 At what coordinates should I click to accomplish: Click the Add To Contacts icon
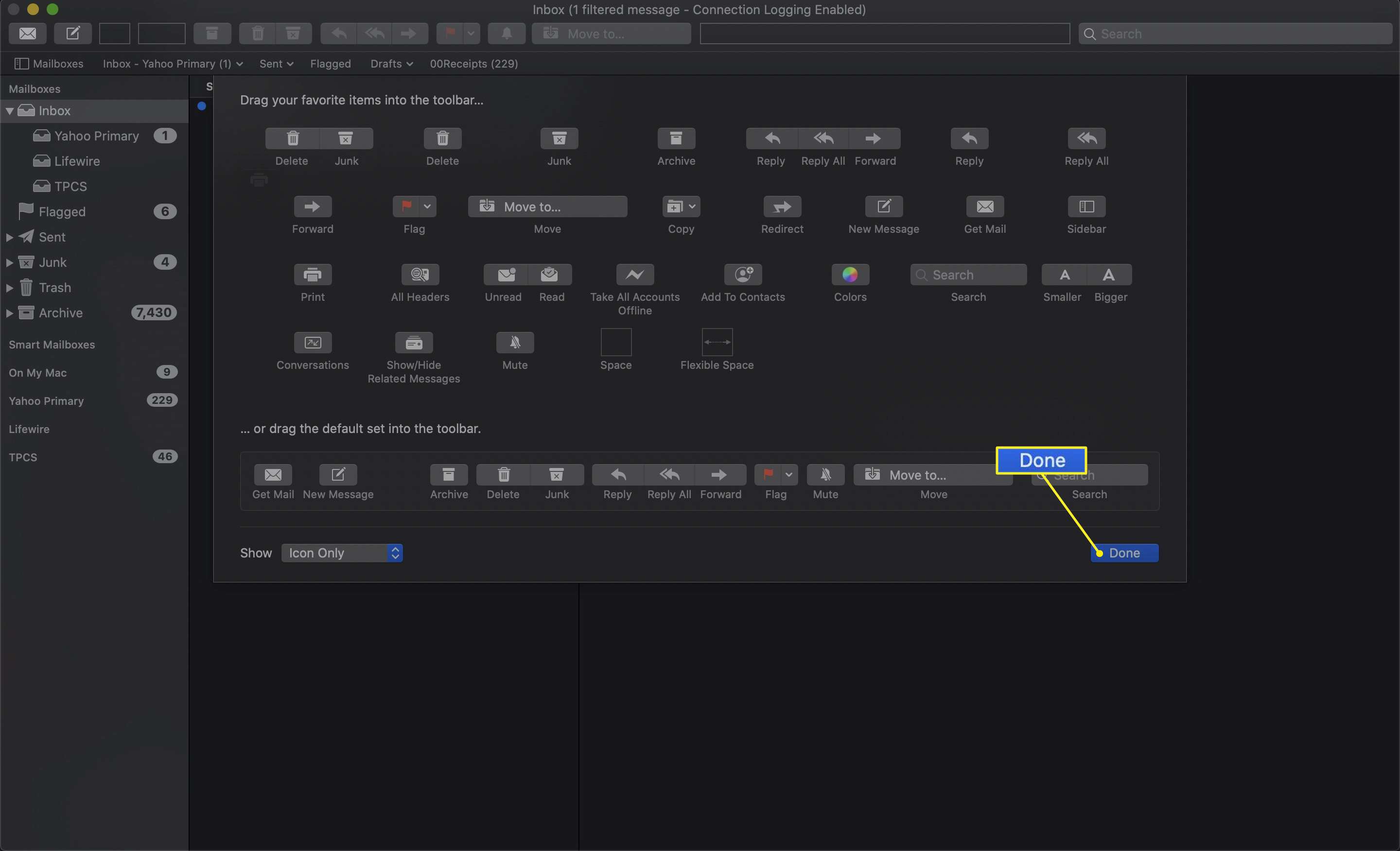tap(742, 274)
